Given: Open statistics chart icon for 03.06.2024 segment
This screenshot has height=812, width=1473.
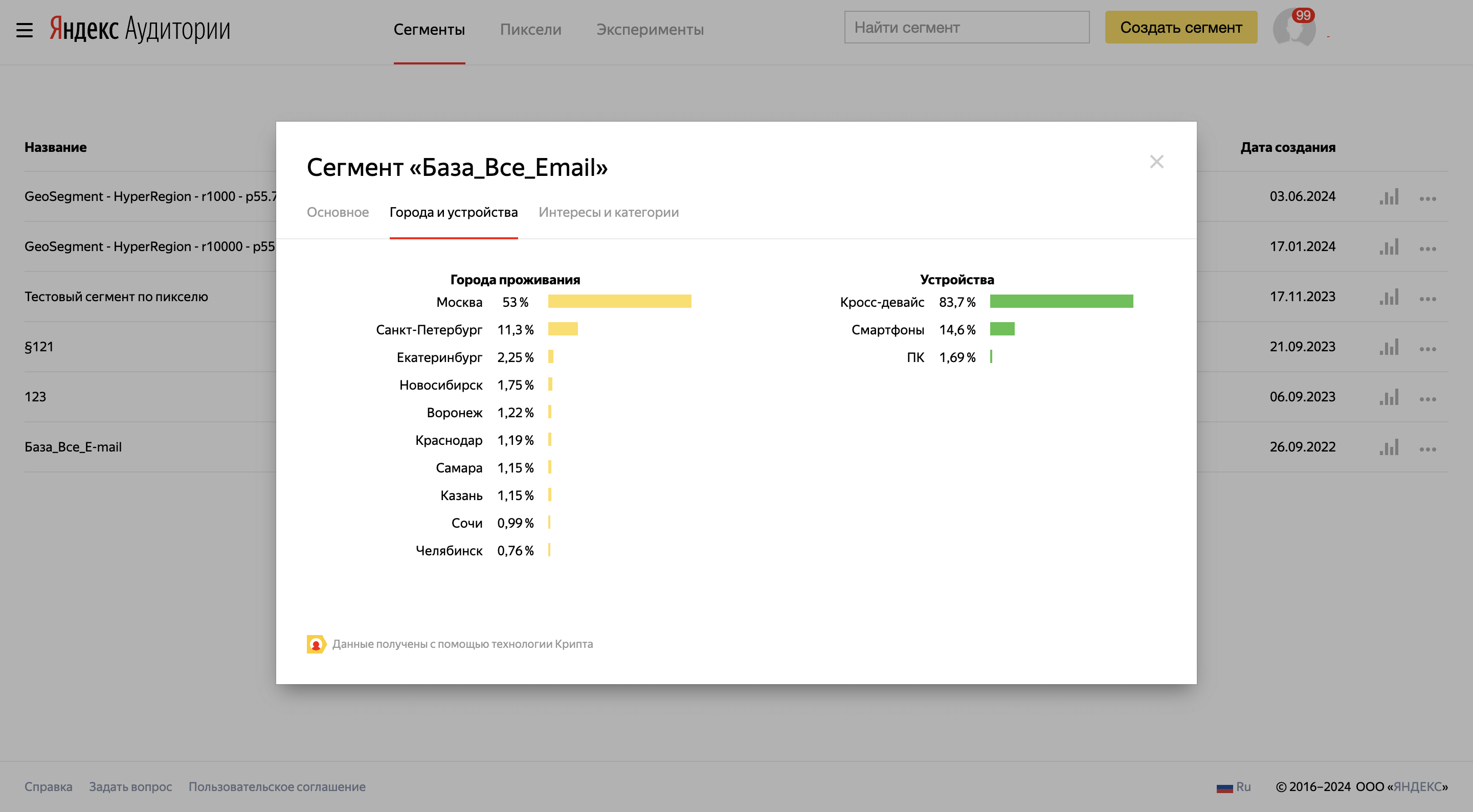Looking at the screenshot, I should pyautogui.click(x=1389, y=197).
